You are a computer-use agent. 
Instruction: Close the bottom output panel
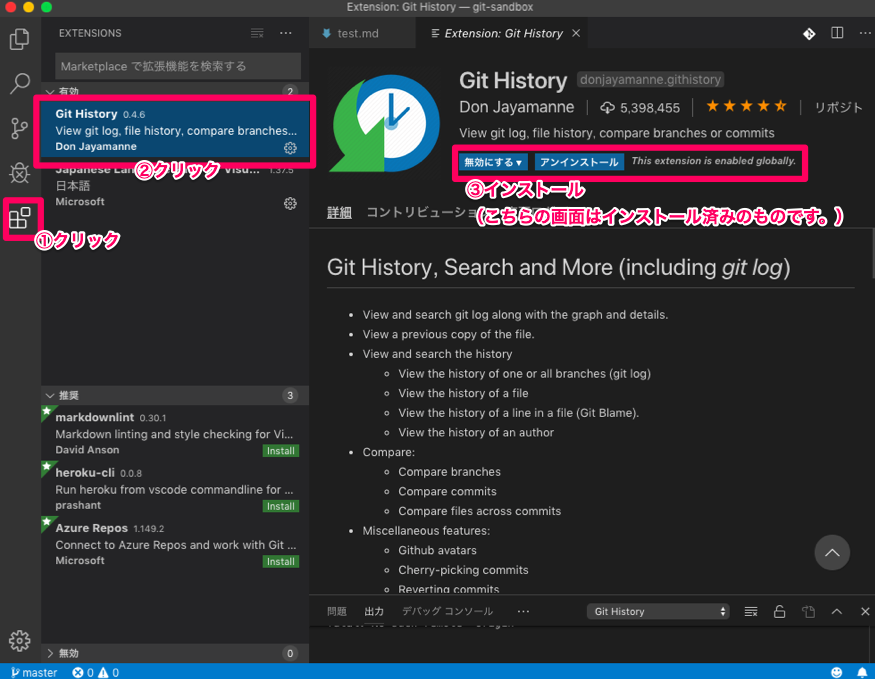pos(865,611)
